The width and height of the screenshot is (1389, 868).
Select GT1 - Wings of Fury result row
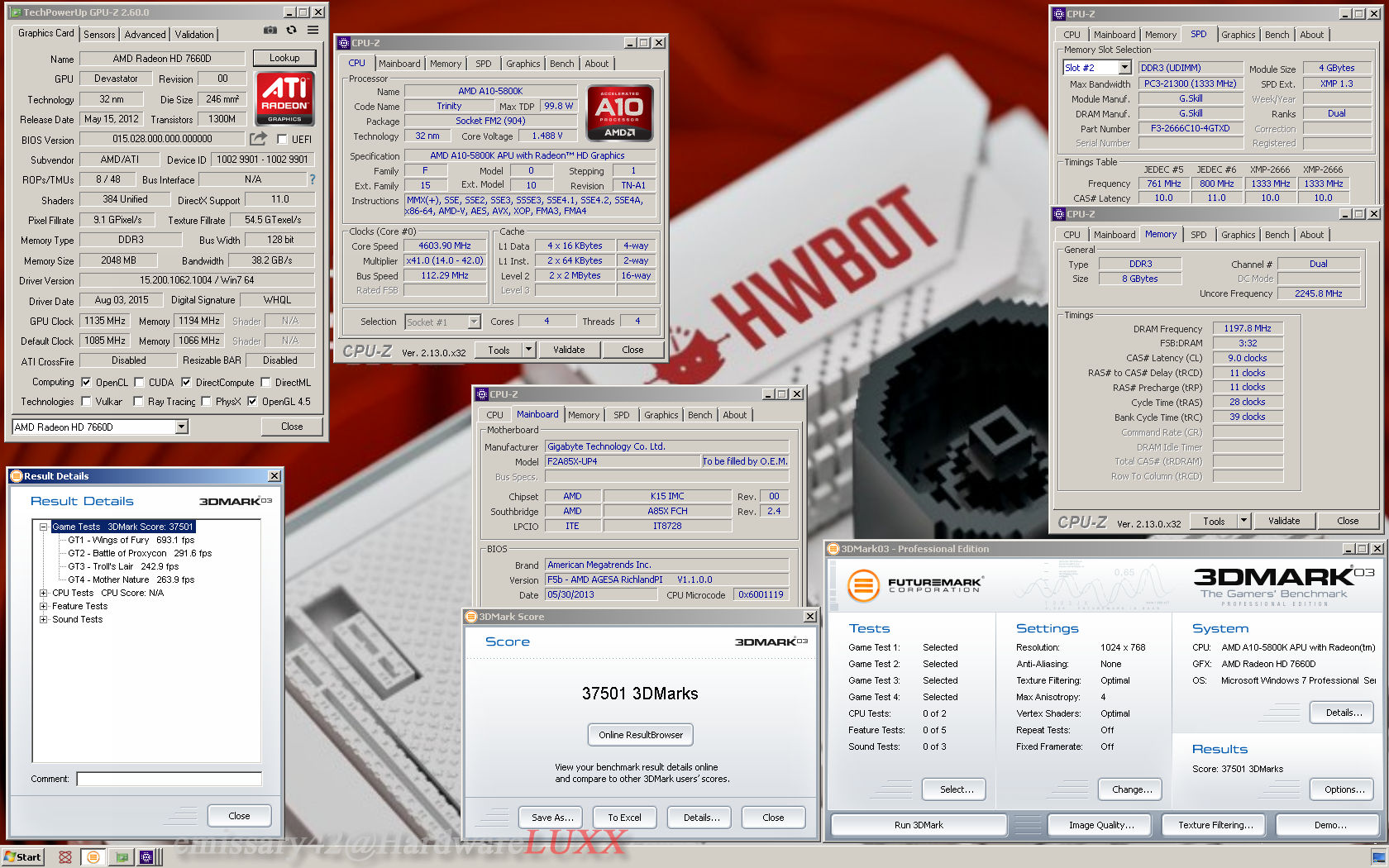pos(131,540)
